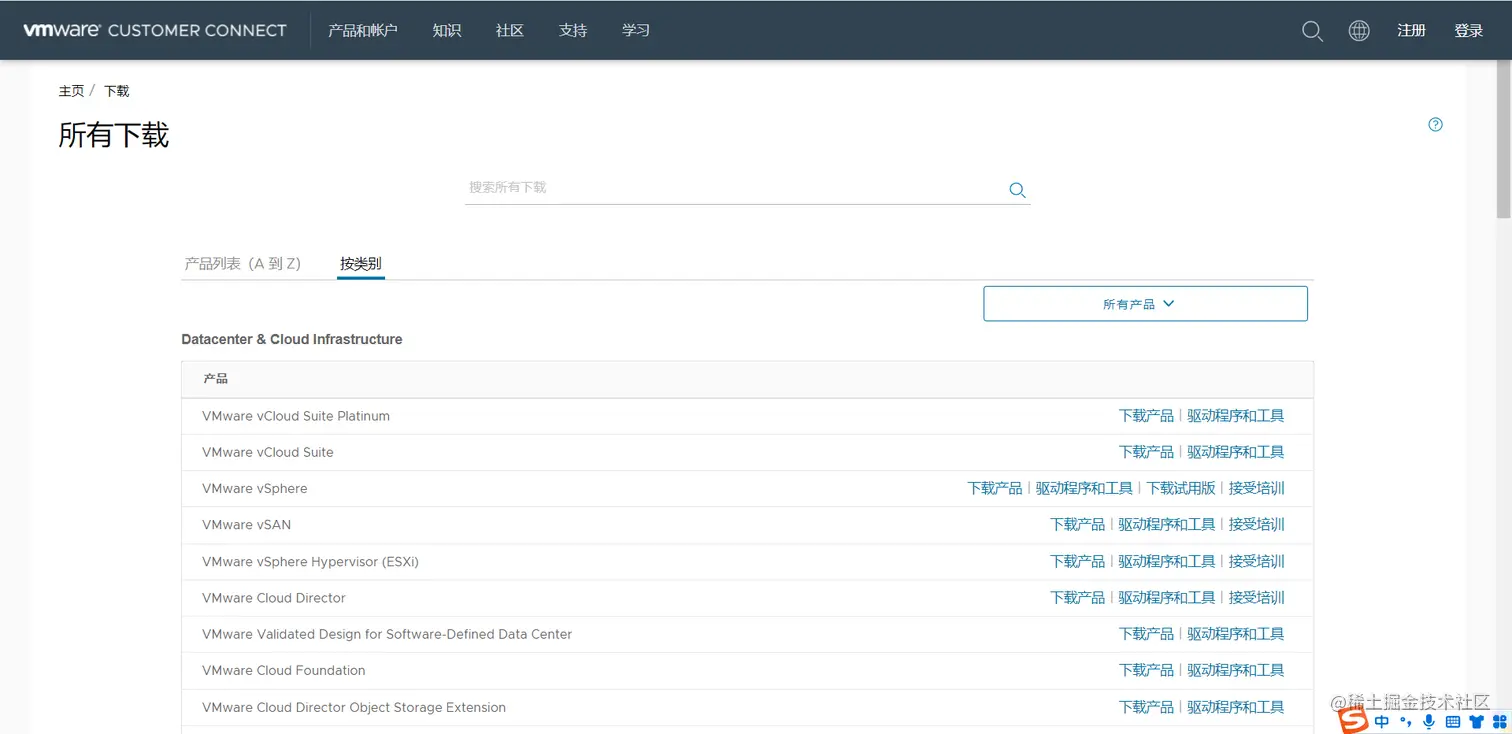Click the Sogou input method S logo
Screen dimensions: 1512x734
[1353, 721]
